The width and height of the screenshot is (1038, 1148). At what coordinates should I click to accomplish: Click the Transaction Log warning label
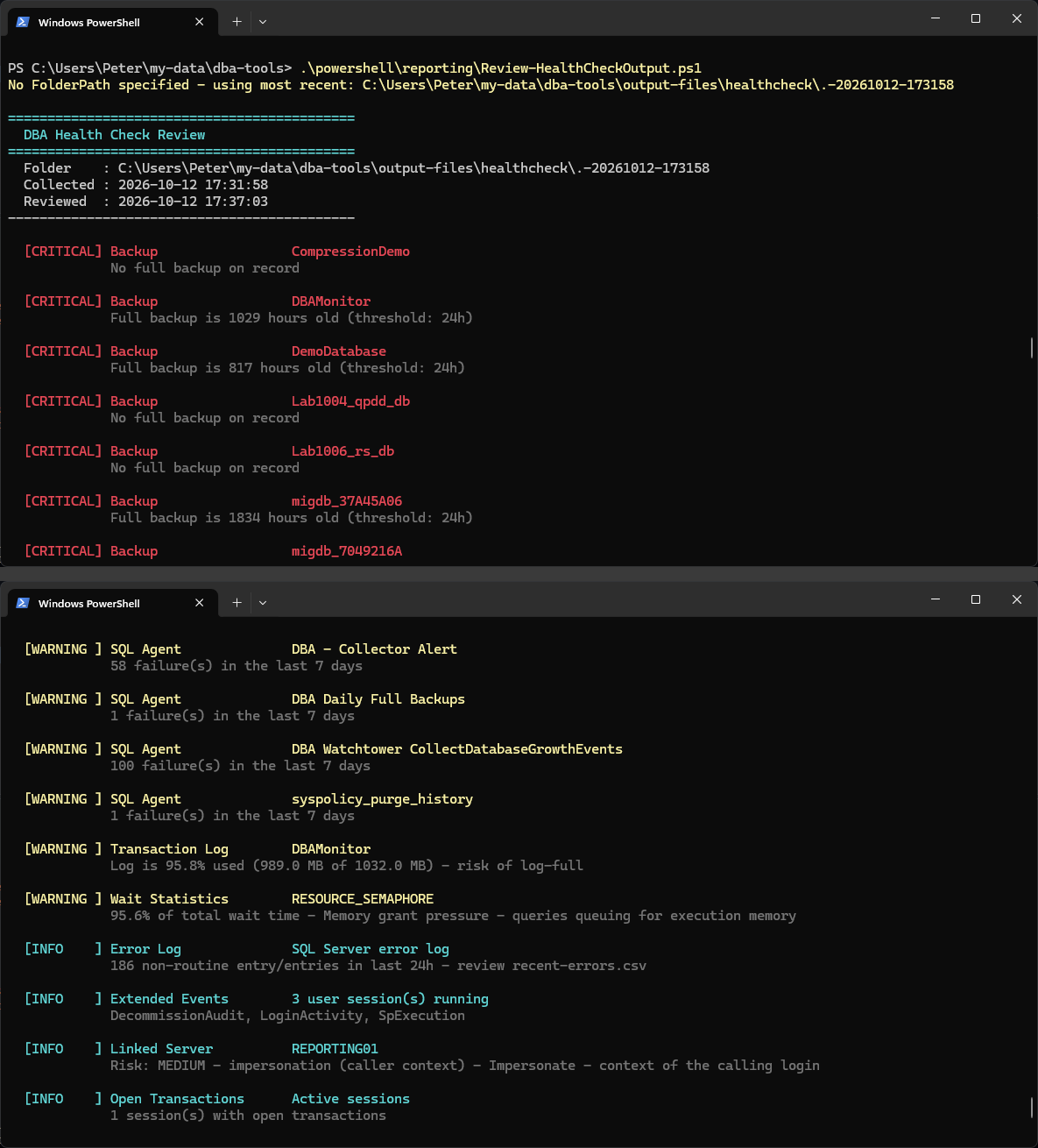pyautogui.click(x=169, y=849)
